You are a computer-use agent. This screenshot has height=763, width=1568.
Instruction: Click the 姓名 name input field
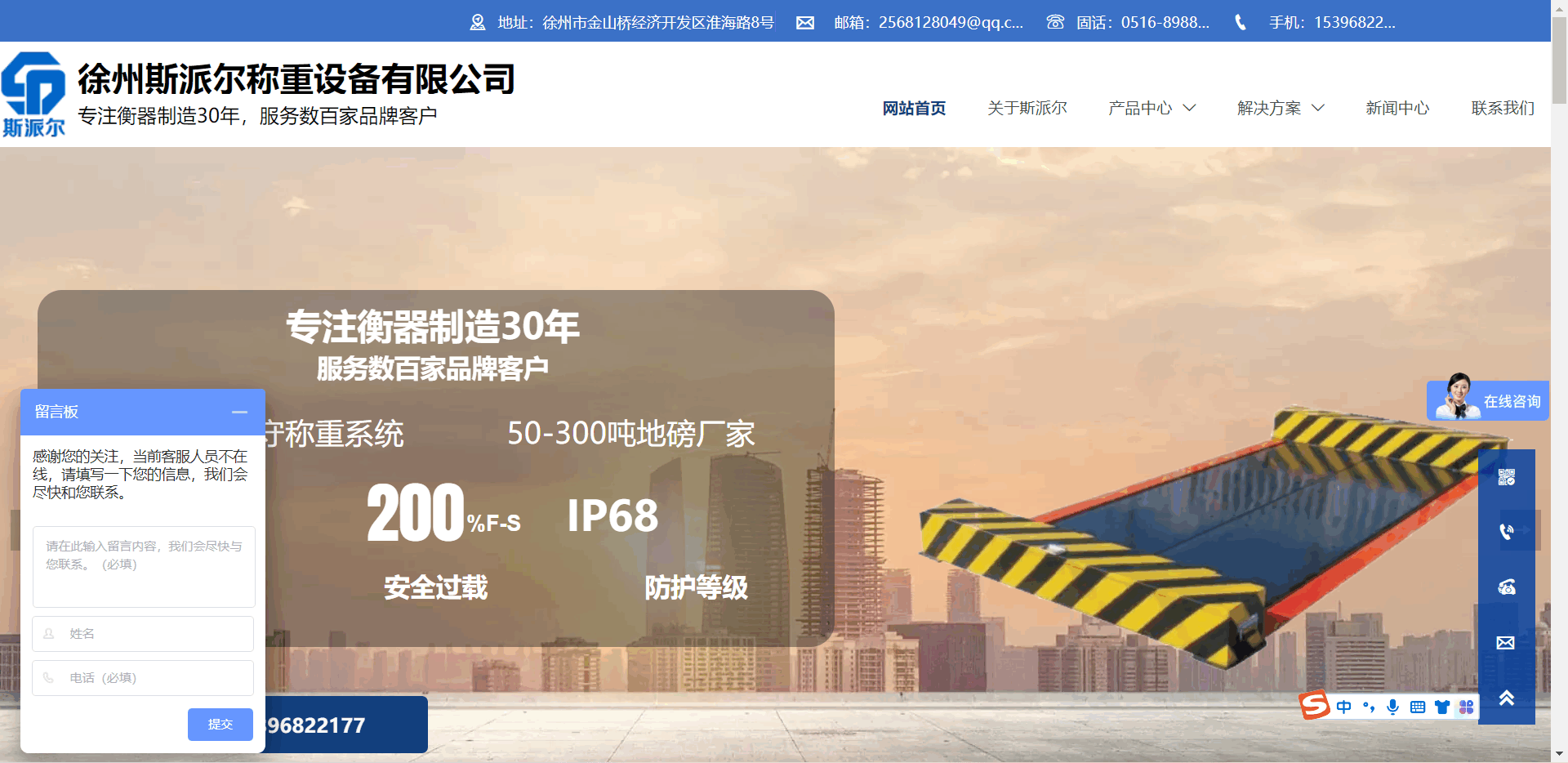143,634
